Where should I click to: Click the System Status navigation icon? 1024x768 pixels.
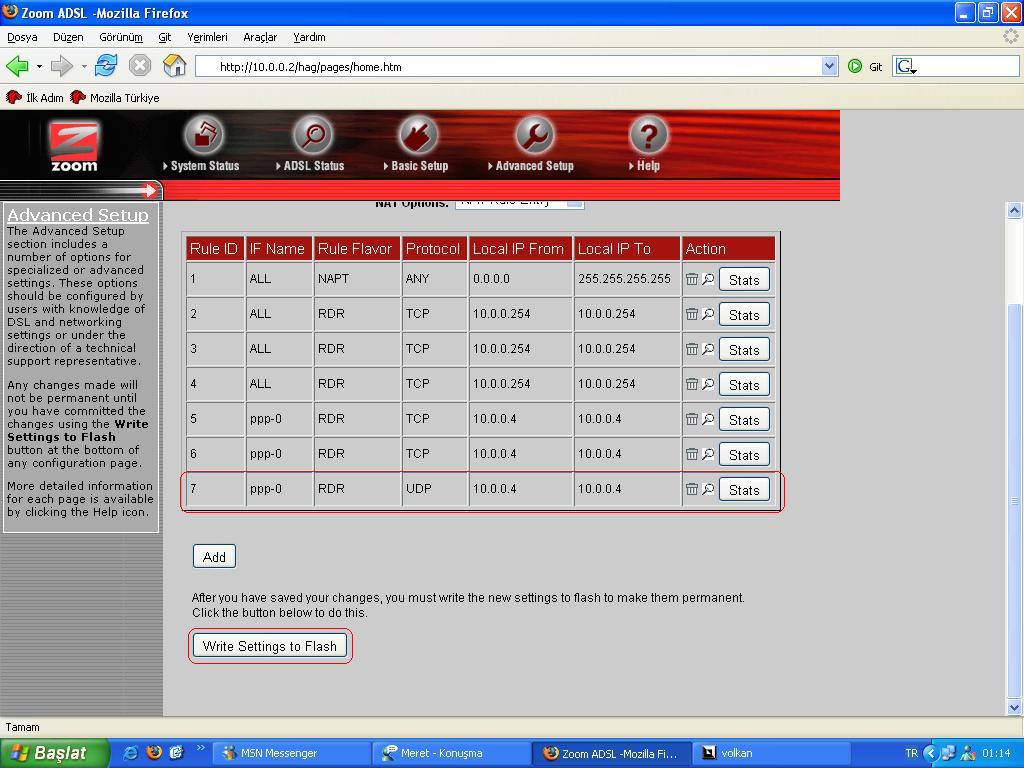click(x=204, y=135)
